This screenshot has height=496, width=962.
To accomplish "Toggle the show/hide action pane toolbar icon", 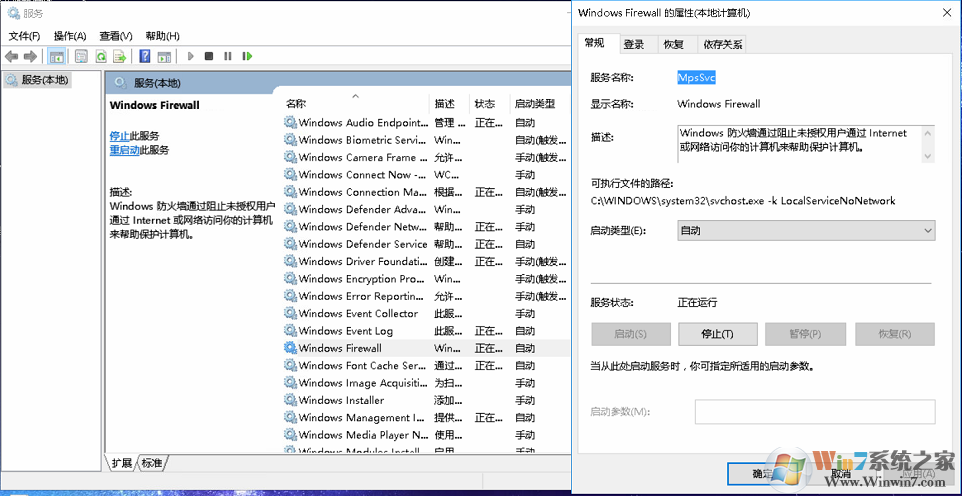I will click(164, 56).
